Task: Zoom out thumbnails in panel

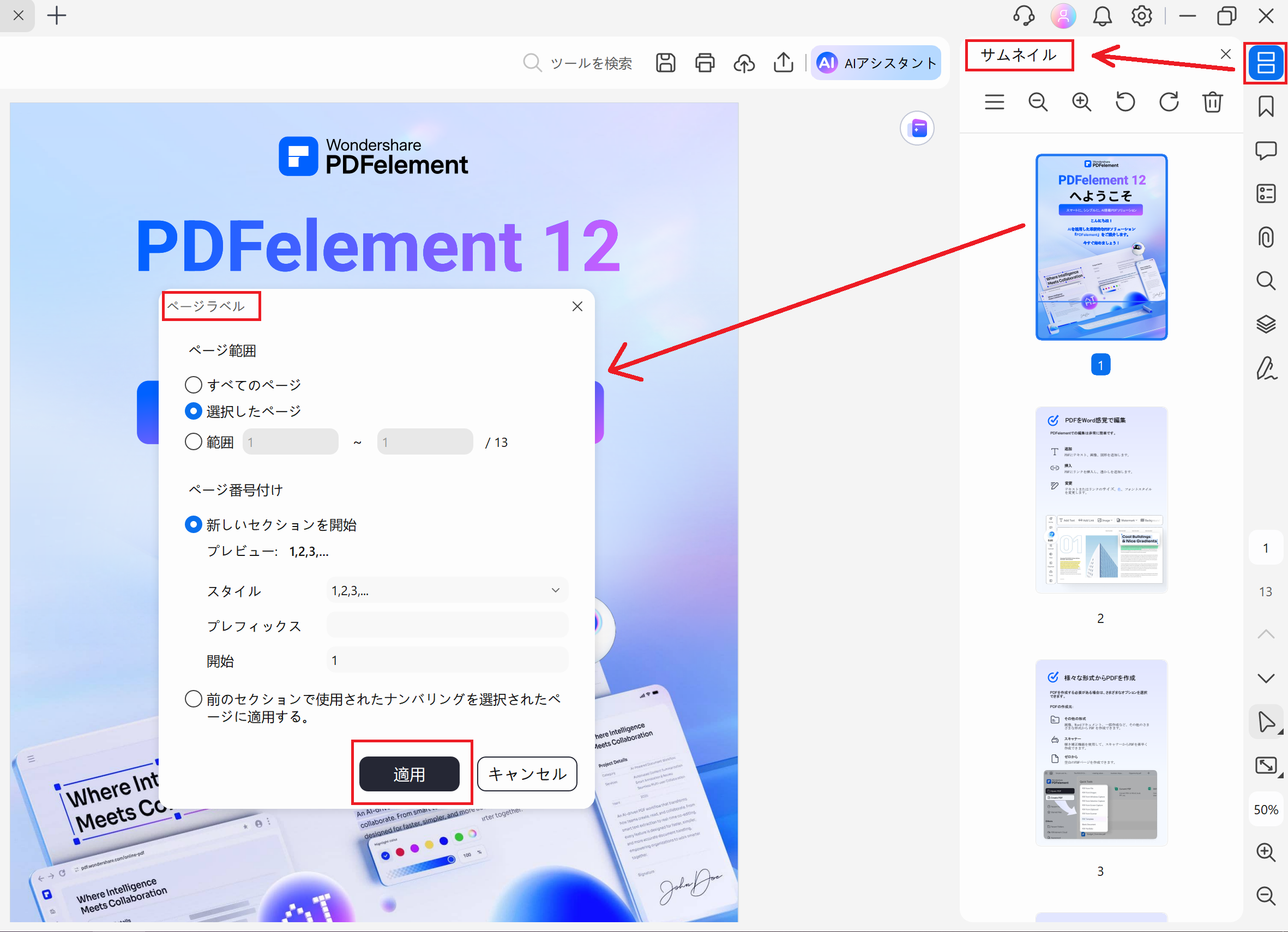Action: coord(1038,102)
